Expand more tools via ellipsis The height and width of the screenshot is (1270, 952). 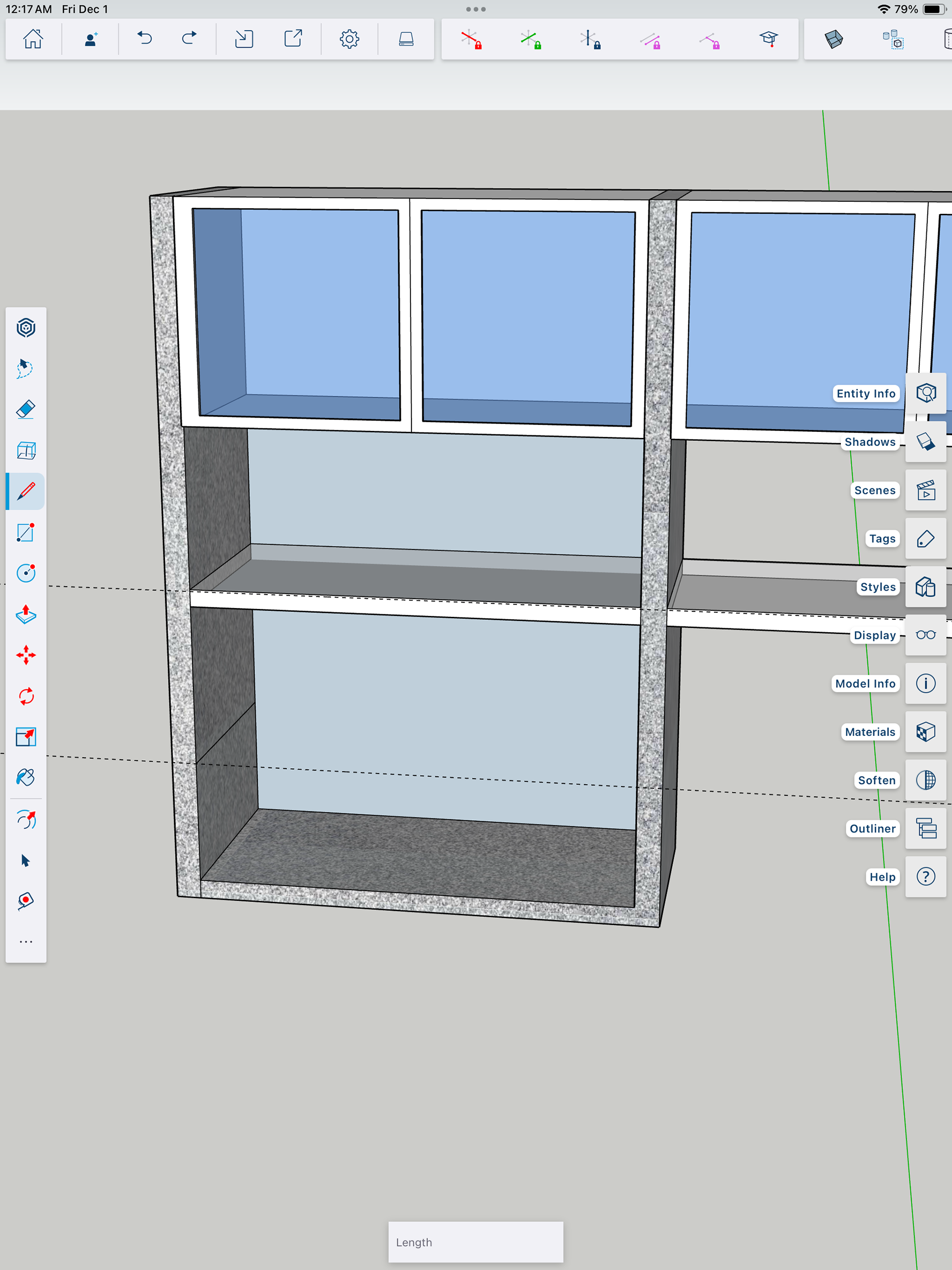[x=26, y=942]
